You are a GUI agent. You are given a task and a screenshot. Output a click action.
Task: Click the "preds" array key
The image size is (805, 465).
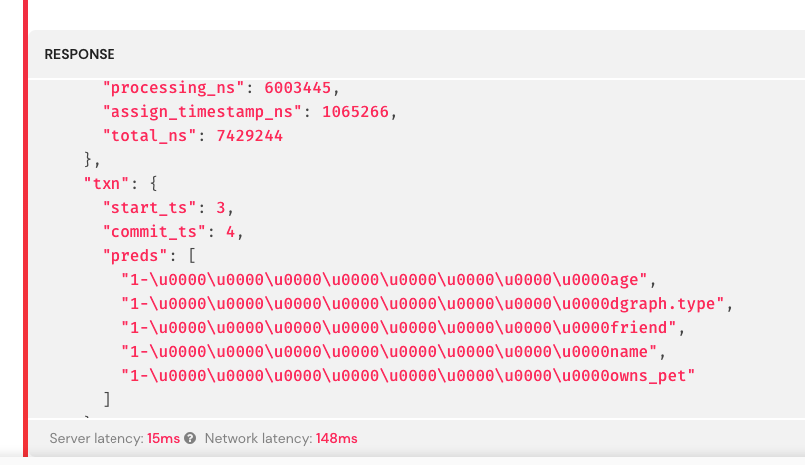135,256
